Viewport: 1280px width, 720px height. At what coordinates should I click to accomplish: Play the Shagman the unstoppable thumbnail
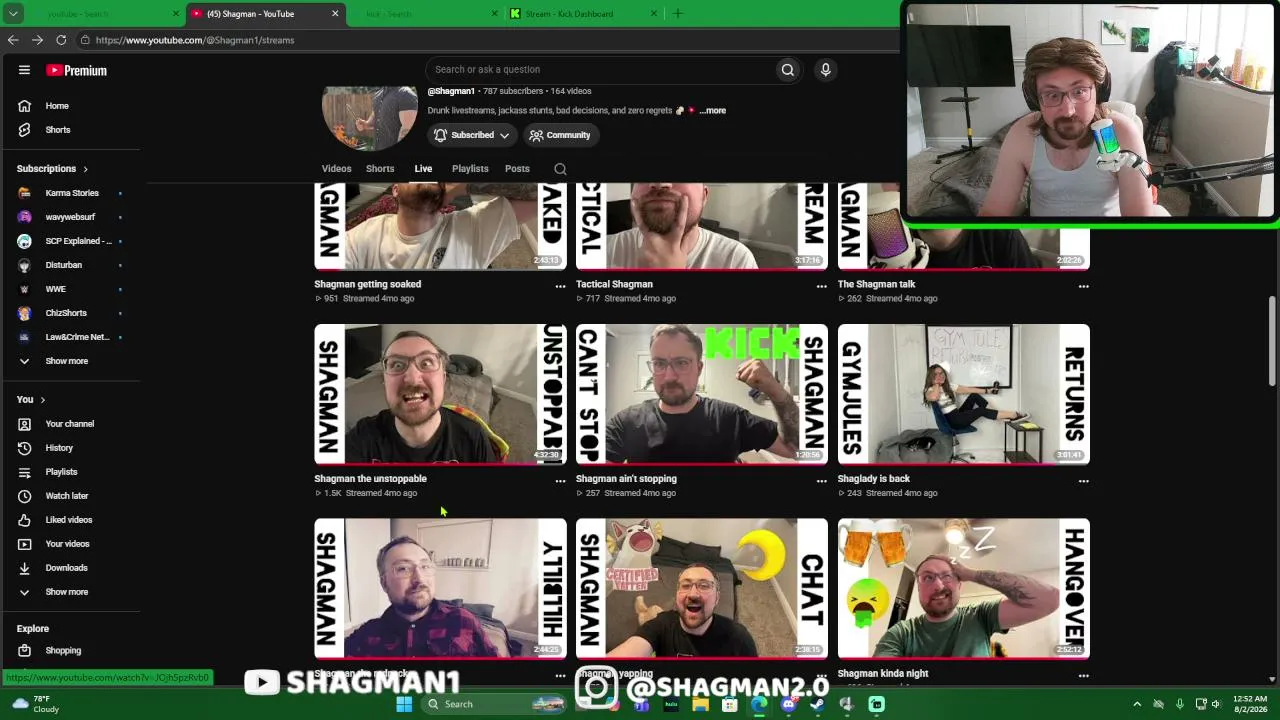(x=440, y=394)
